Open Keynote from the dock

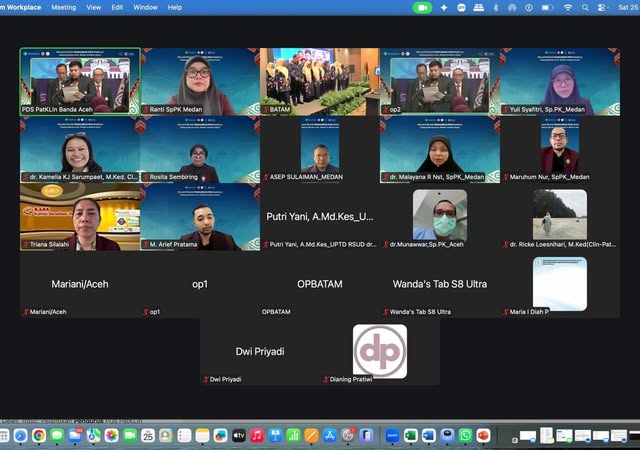pos(275,436)
